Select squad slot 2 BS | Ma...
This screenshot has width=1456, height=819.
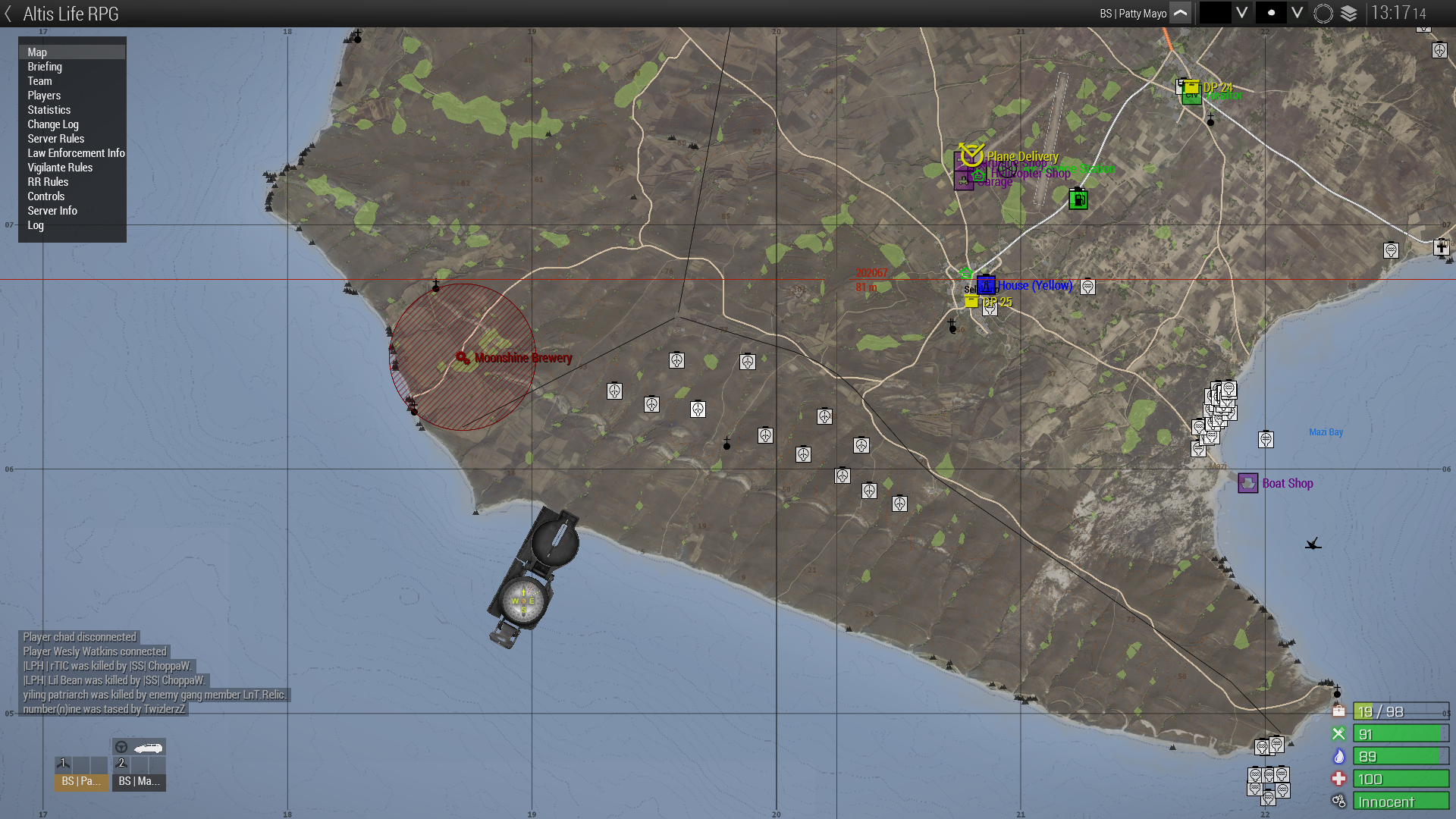pos(139,781)
